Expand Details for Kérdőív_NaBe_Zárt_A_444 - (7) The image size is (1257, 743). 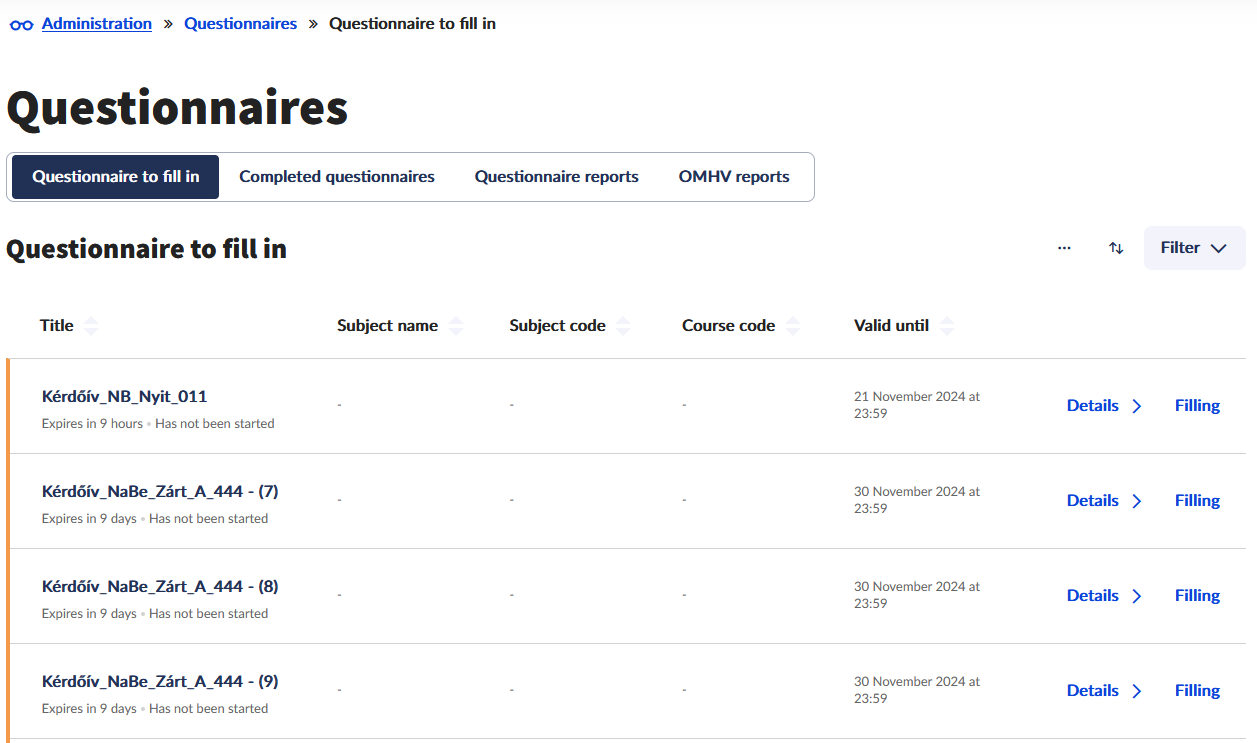point(1104,501)
